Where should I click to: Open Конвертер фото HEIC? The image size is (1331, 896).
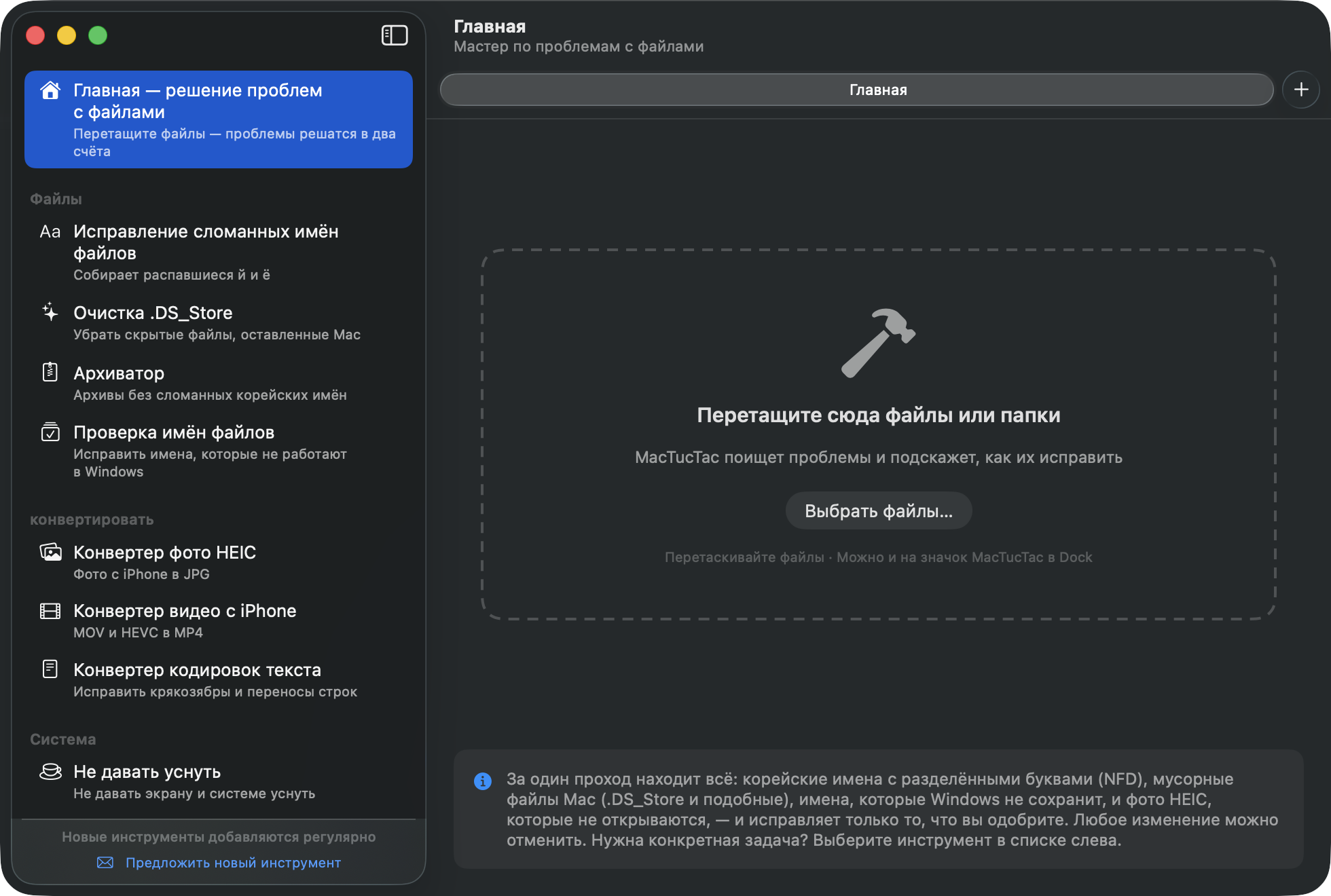[219, 563]
